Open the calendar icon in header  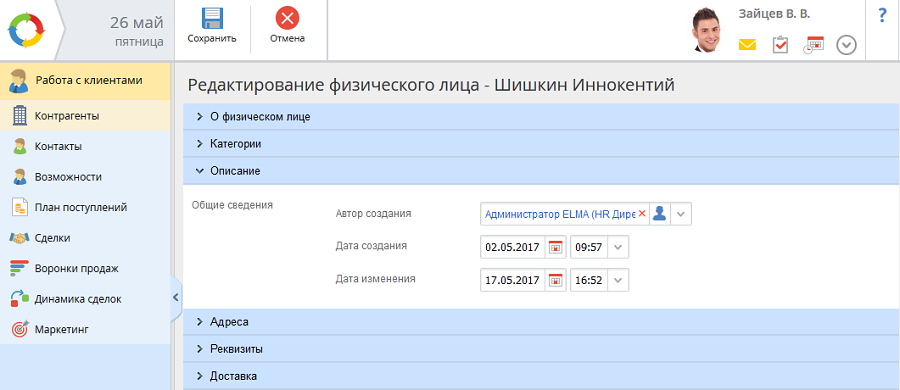tap(813, 45)
